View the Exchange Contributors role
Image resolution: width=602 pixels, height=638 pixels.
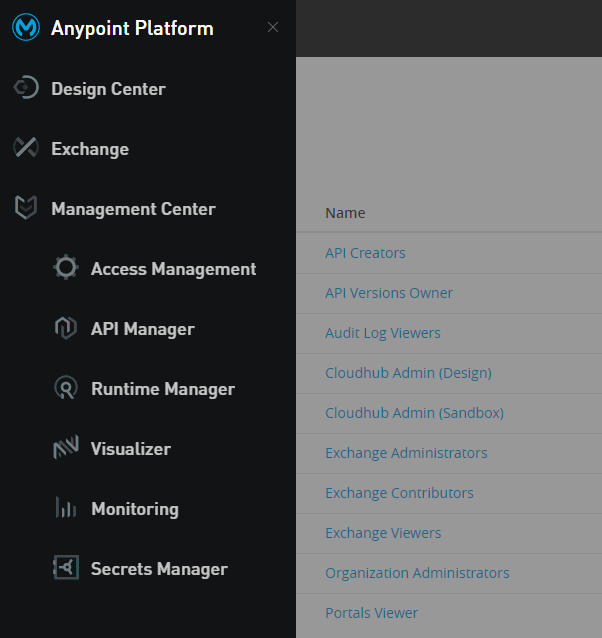399,493
